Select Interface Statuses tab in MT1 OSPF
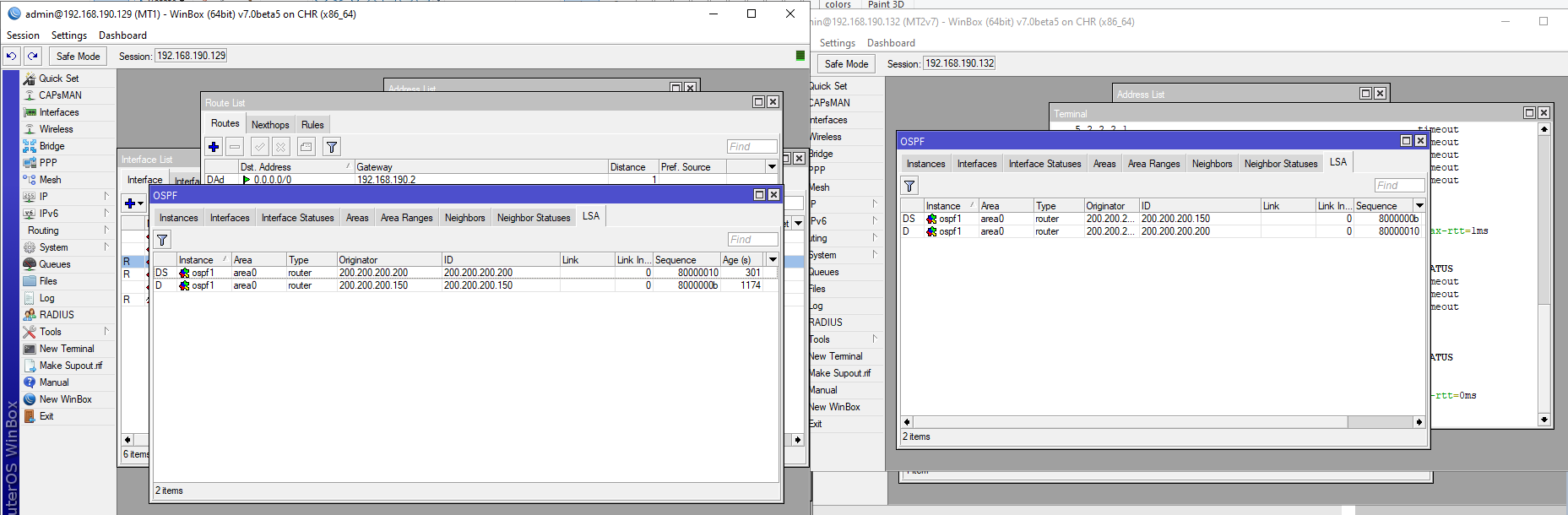The width and height of the screenshot is (1568, 515). (x=297, y=217)
